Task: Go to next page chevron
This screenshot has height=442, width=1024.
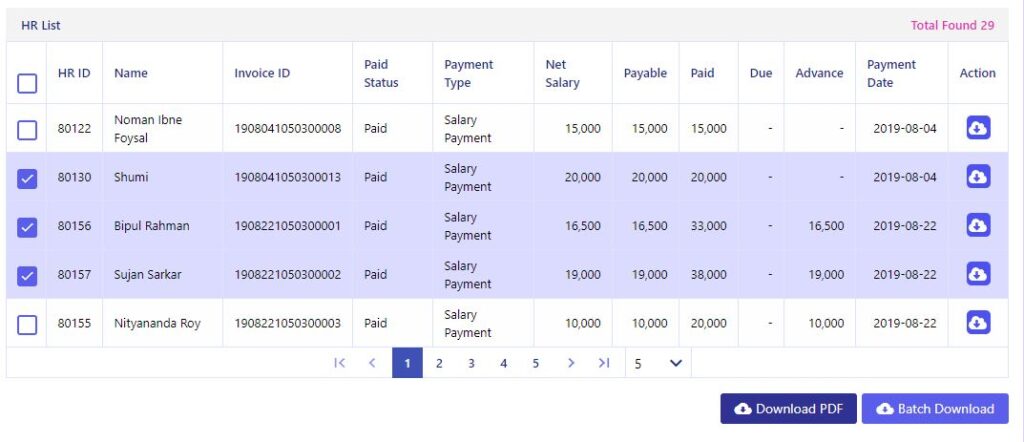Action: (571, 363)
